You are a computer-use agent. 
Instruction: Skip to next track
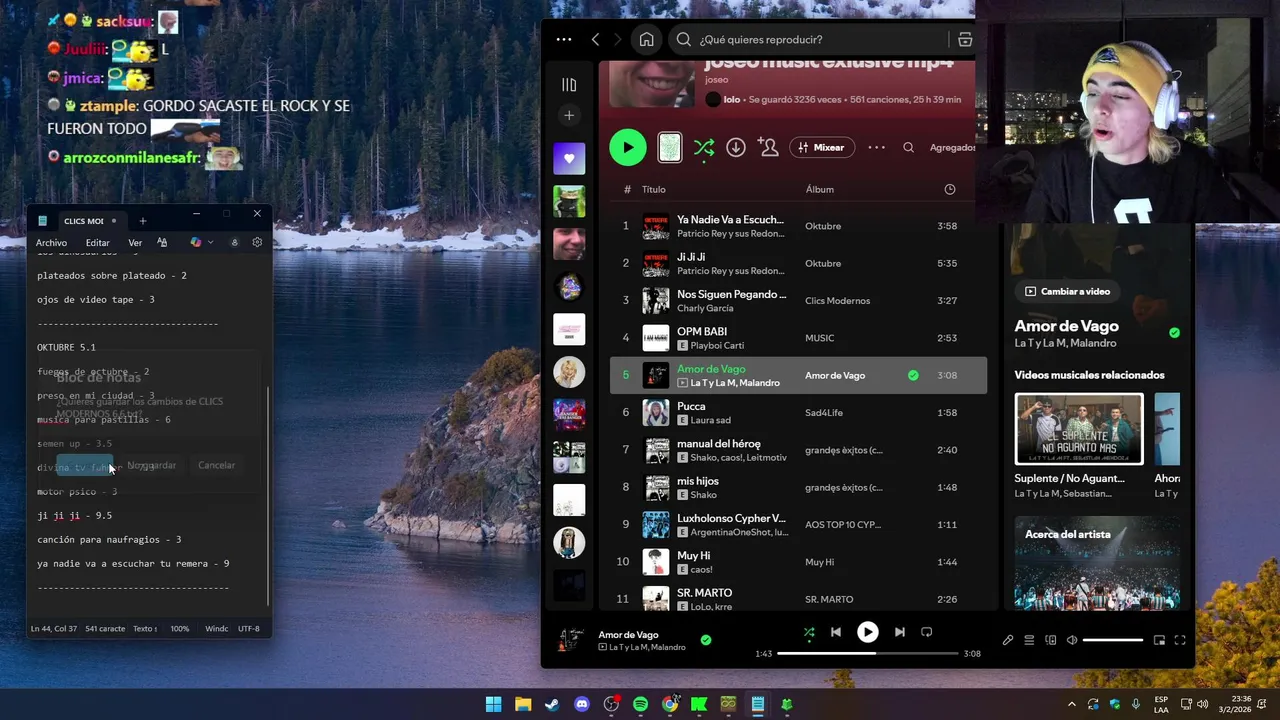coord(899,632)
